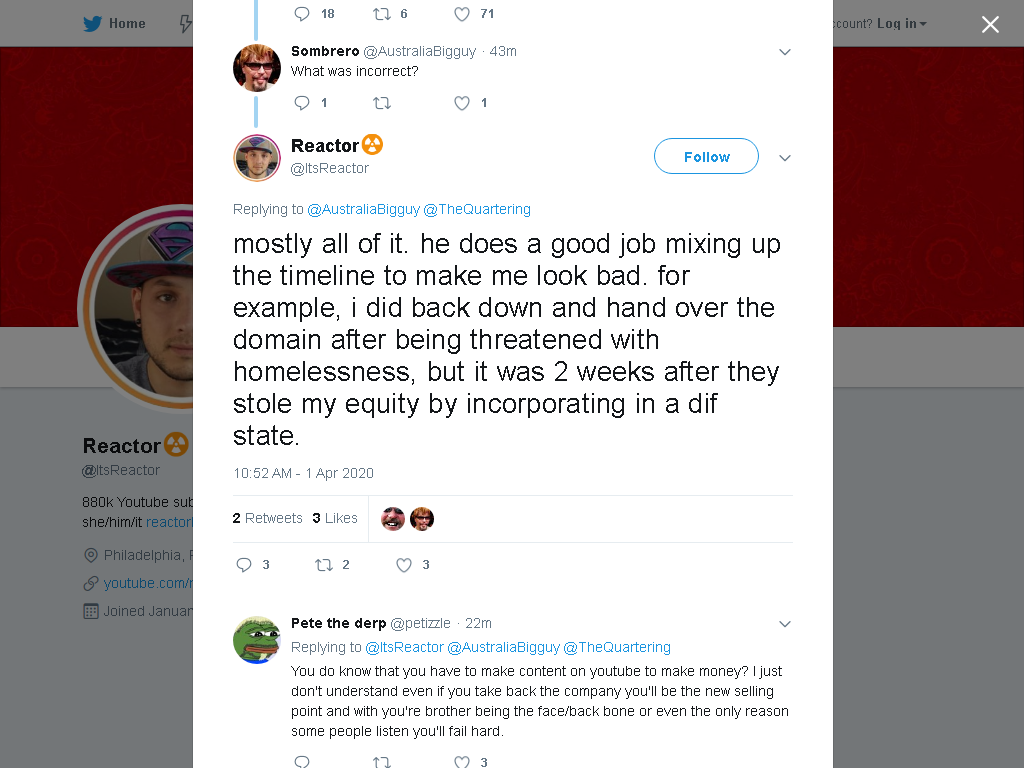Close the tweet overlay with X
Viewport: 1024px width, 768px height.
click(x=990, y=24)
